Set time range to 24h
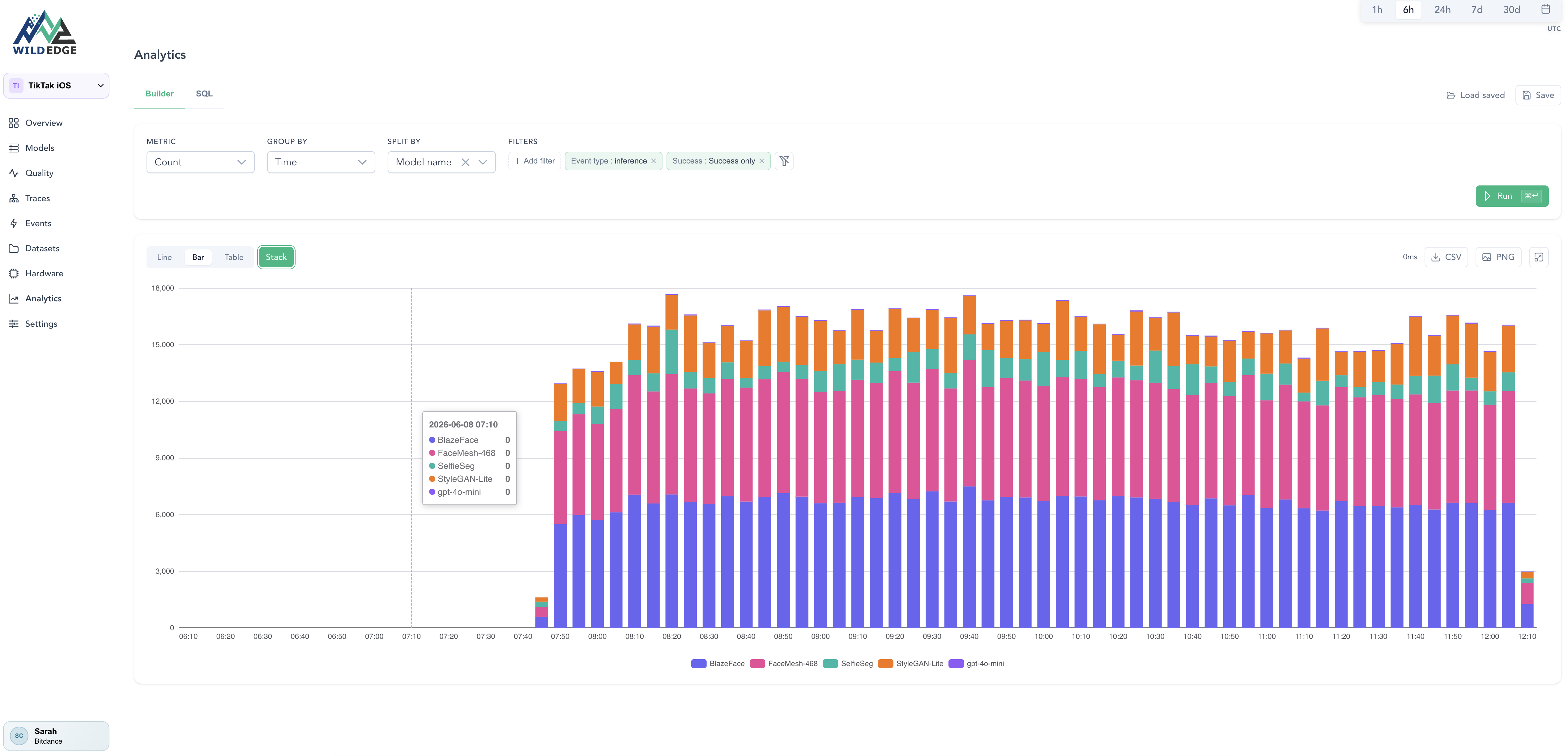 pos(1442,10)
